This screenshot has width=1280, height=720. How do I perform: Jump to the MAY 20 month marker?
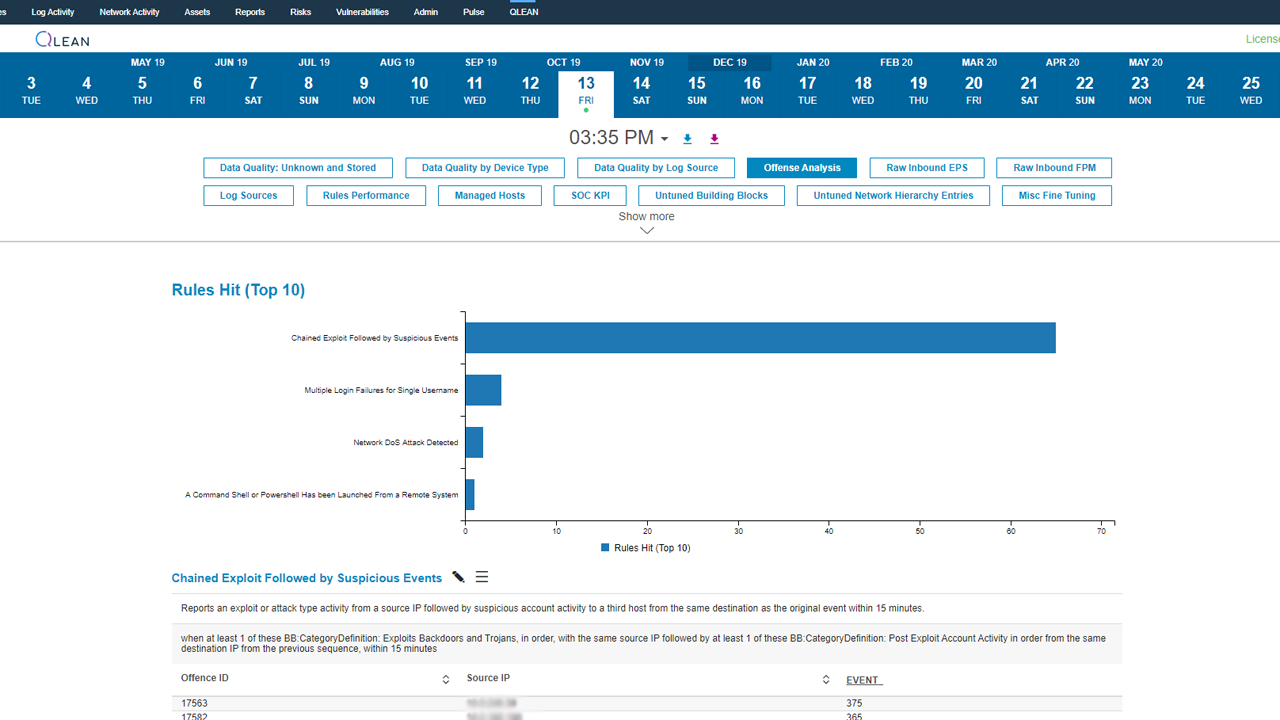pos(1146,62)
